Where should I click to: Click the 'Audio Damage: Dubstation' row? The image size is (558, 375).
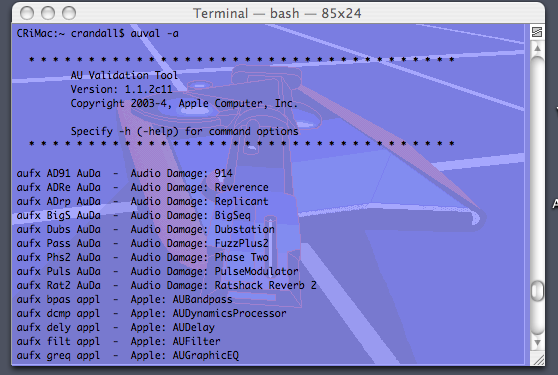(146, 229)
